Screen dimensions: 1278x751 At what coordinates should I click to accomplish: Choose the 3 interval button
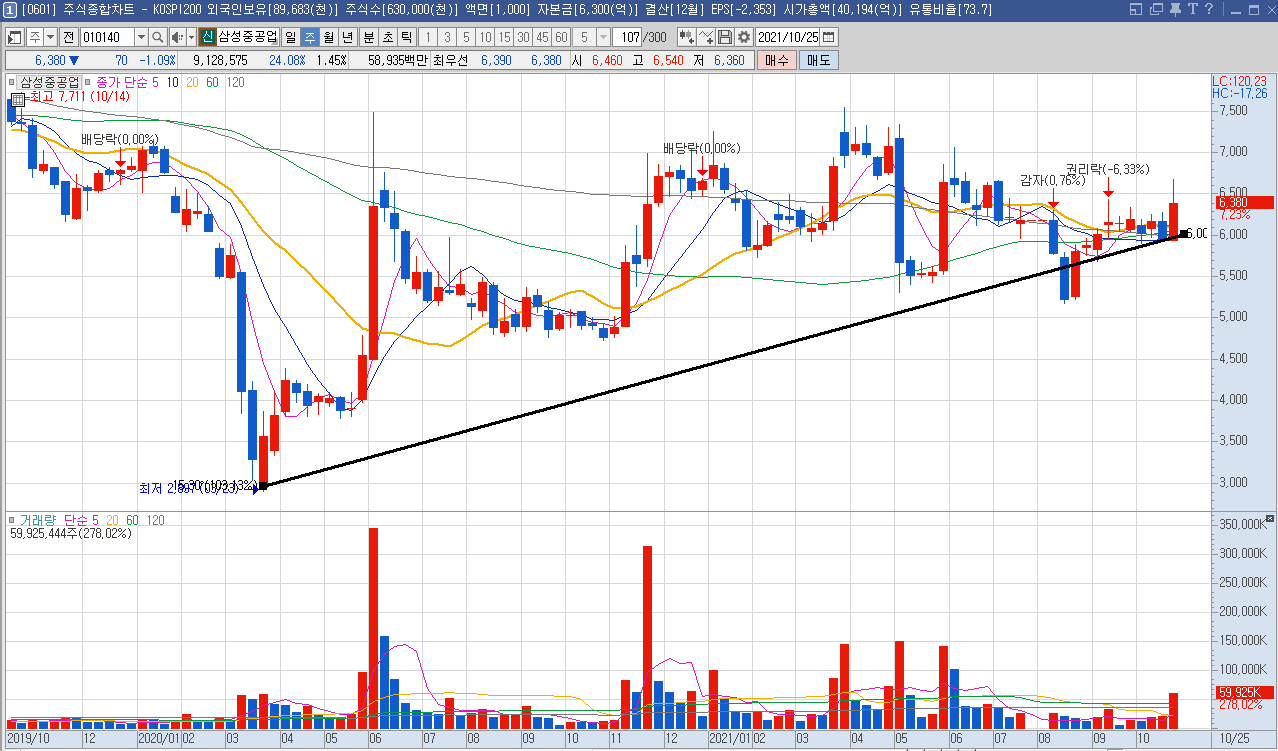click(x=446, y=37)
